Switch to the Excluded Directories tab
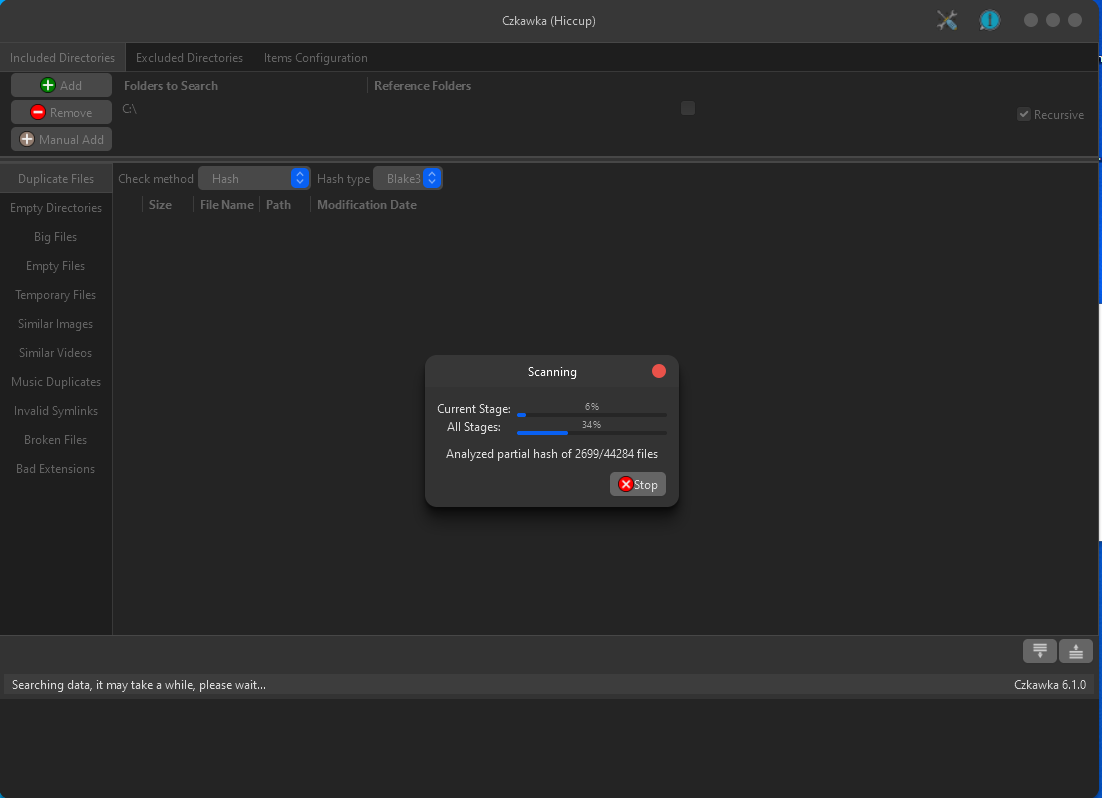The height and width of the screenshot is (798, 1102). [x=189, y=57]
